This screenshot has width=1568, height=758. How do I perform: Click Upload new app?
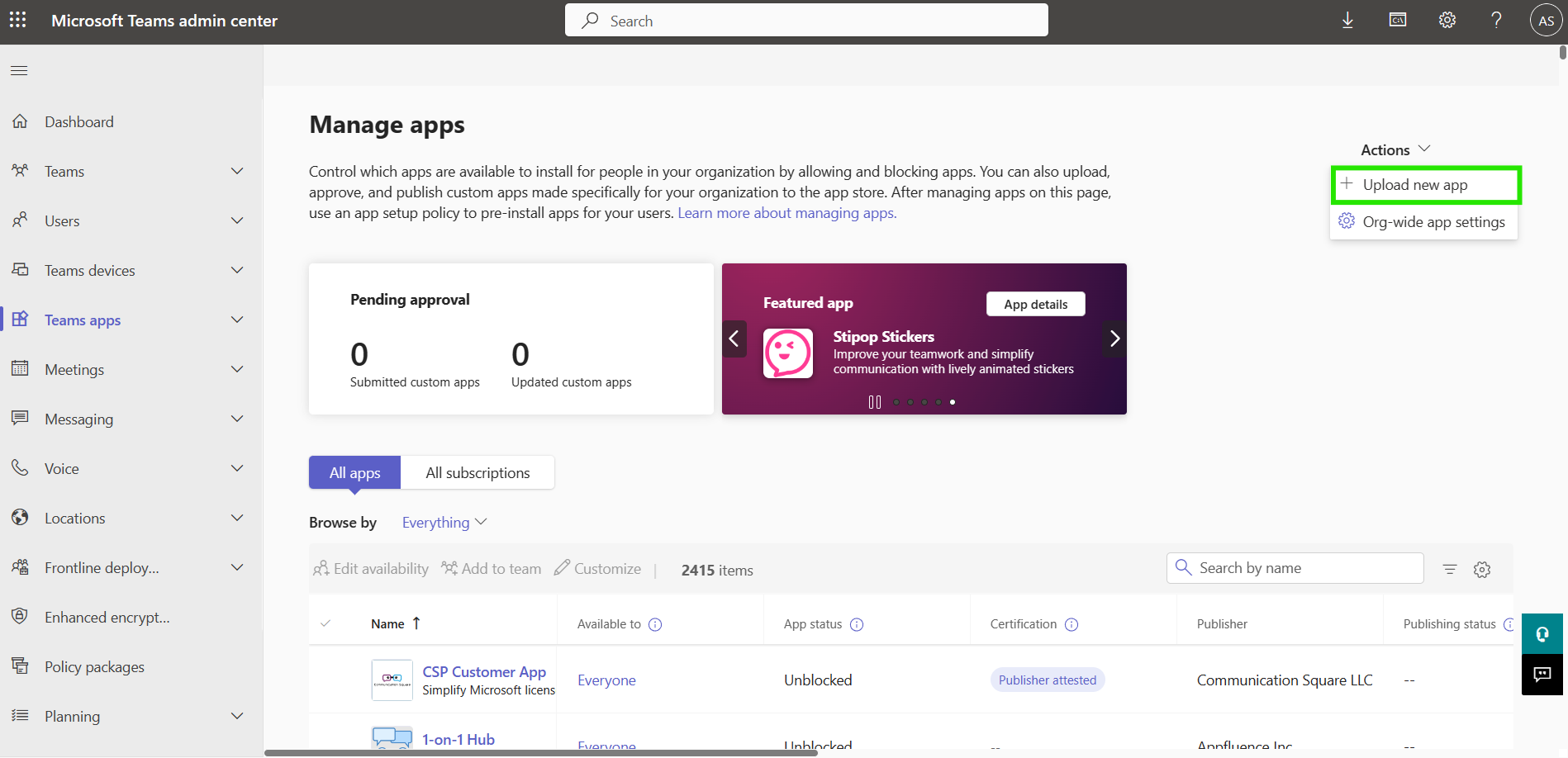(1414, 185)
